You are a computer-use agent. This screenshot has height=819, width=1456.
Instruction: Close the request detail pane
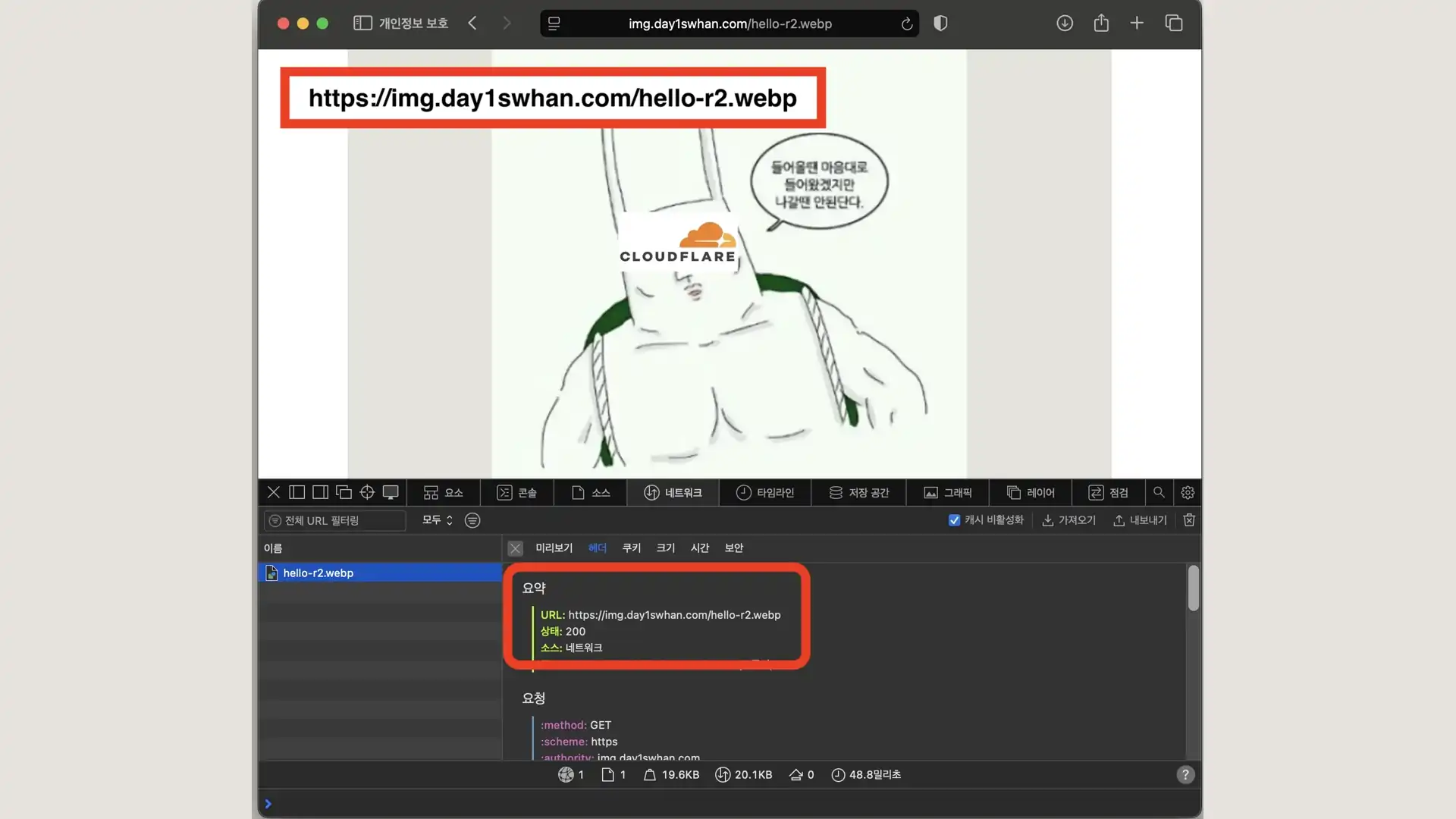516,548
